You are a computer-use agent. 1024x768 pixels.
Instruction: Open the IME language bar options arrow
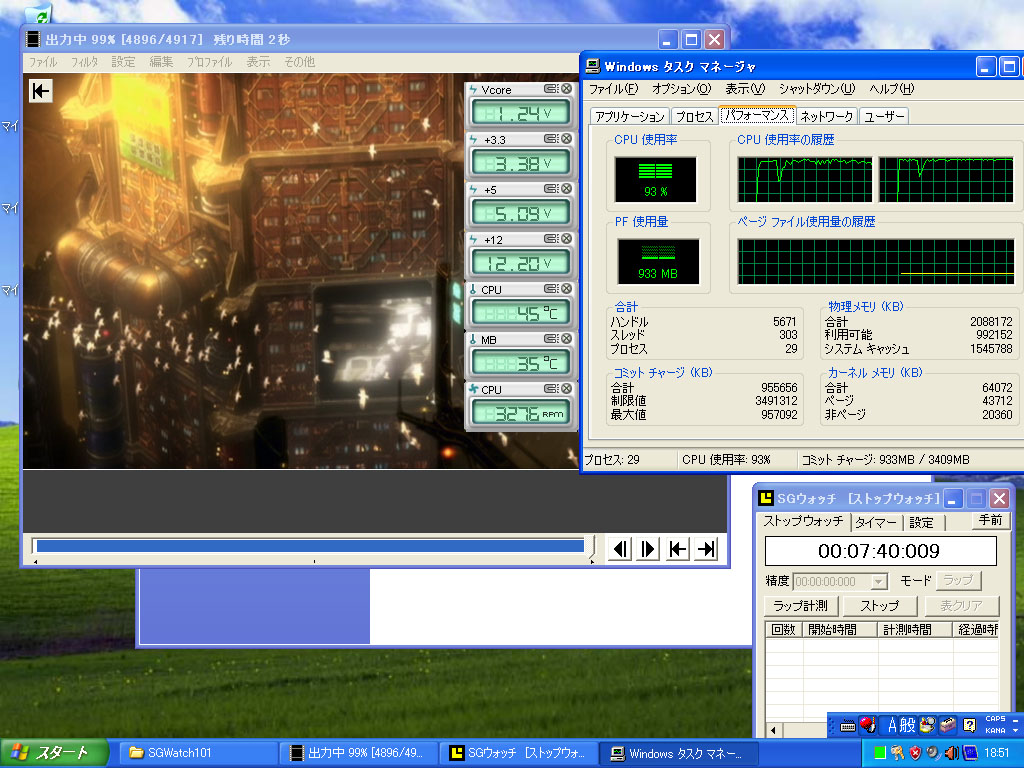(x=1016, y=730)
